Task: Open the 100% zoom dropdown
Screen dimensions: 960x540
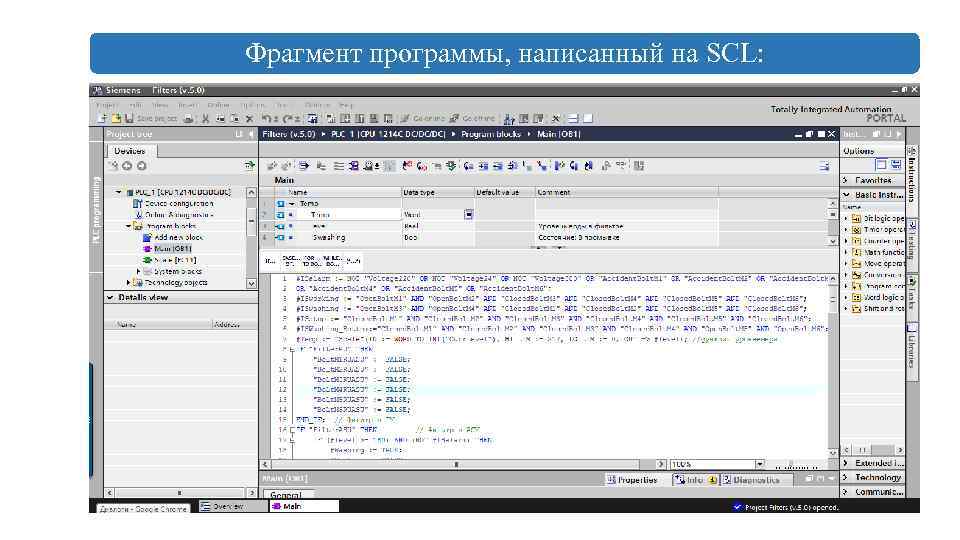Action: tap(759, 464)
